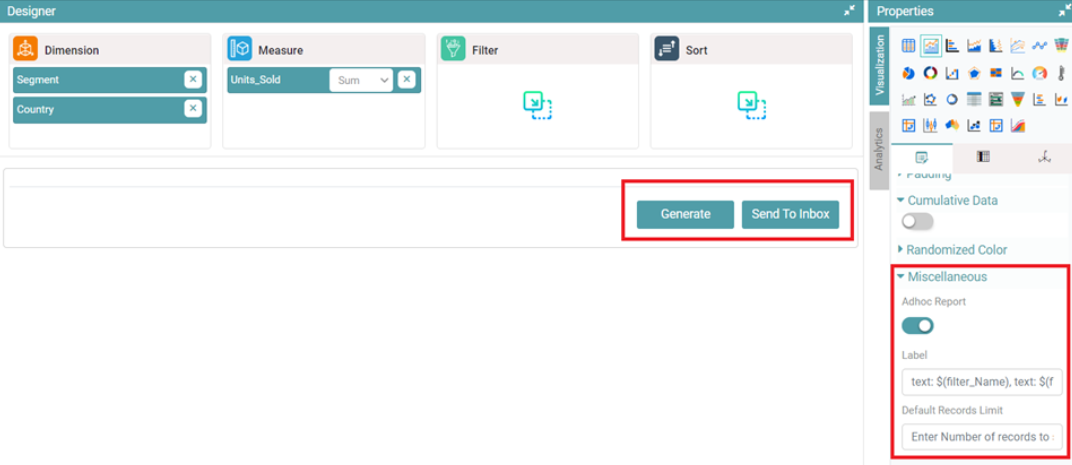Remove the Segment dimension field
The image size is (1072, 465).
click(x=192, y=80)
